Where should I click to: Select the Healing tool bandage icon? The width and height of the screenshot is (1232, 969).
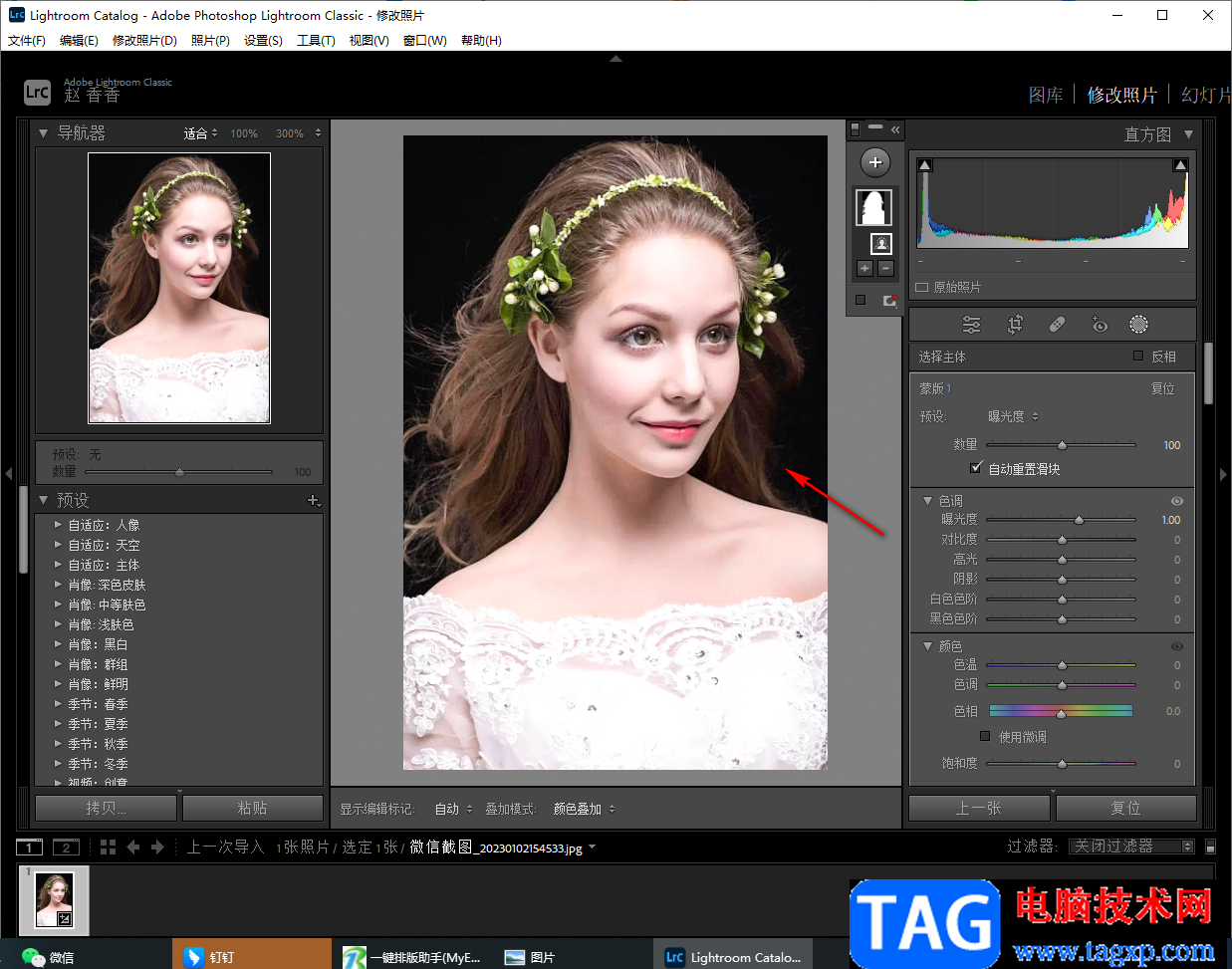click(x=1057, y=325)
